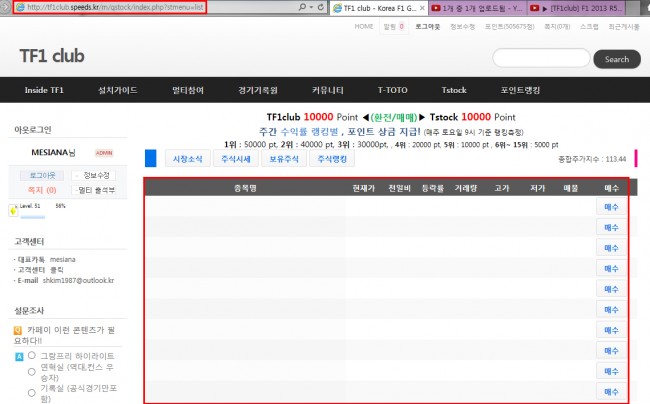
Task: Click the 전일비 column header
Action: [x=399, y=188]
